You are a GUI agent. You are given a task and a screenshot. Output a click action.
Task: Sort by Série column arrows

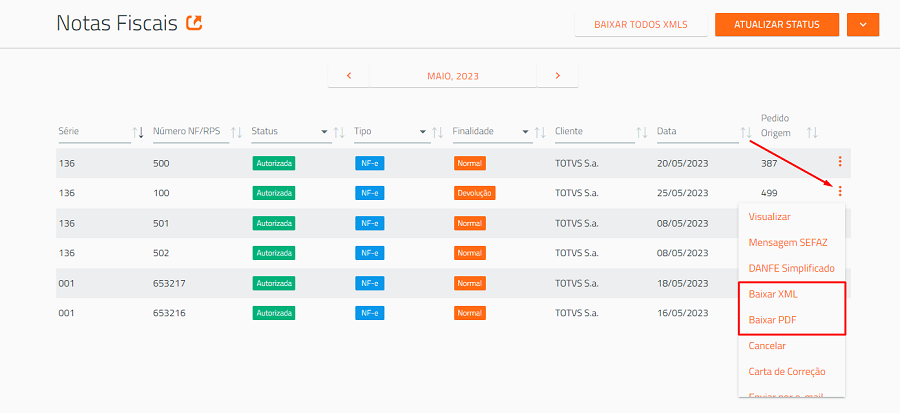coord(138,133)
